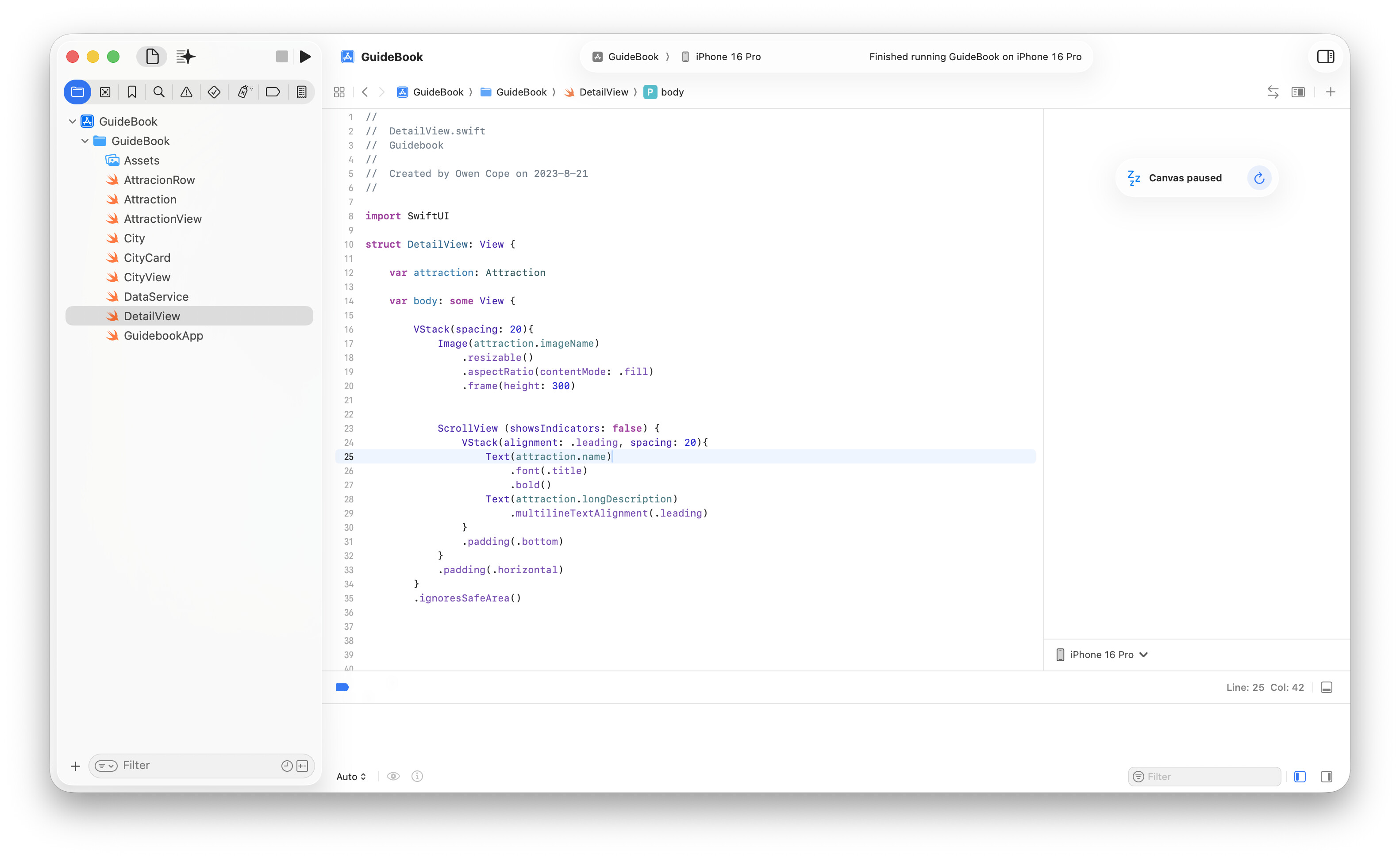1400x858 pixels.
Task: Click the Canvas paused refresh icon
Action: point(1259,178)
